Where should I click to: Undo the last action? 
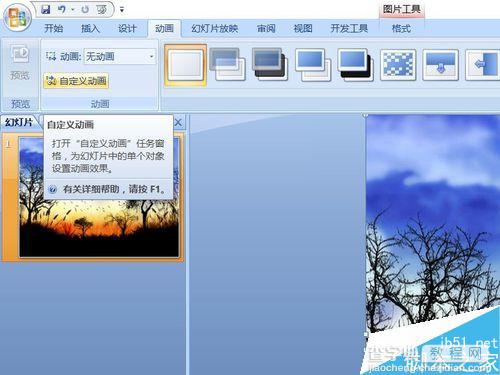coord(62,9)
